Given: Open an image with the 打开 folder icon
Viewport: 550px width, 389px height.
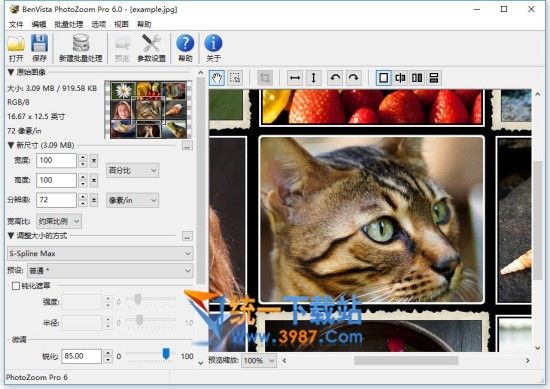Looking at the screenshot, I should tap(16, 48).
